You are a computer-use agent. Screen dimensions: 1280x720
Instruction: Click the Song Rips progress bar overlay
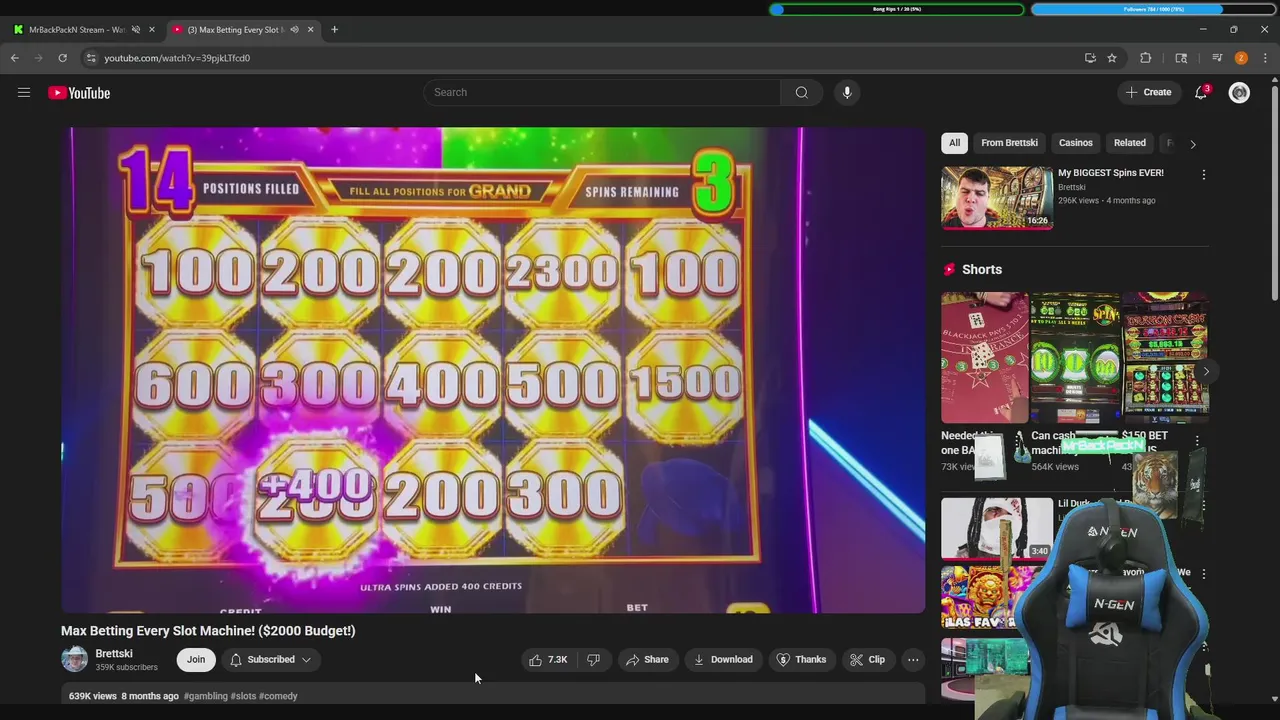coord(897,9)
